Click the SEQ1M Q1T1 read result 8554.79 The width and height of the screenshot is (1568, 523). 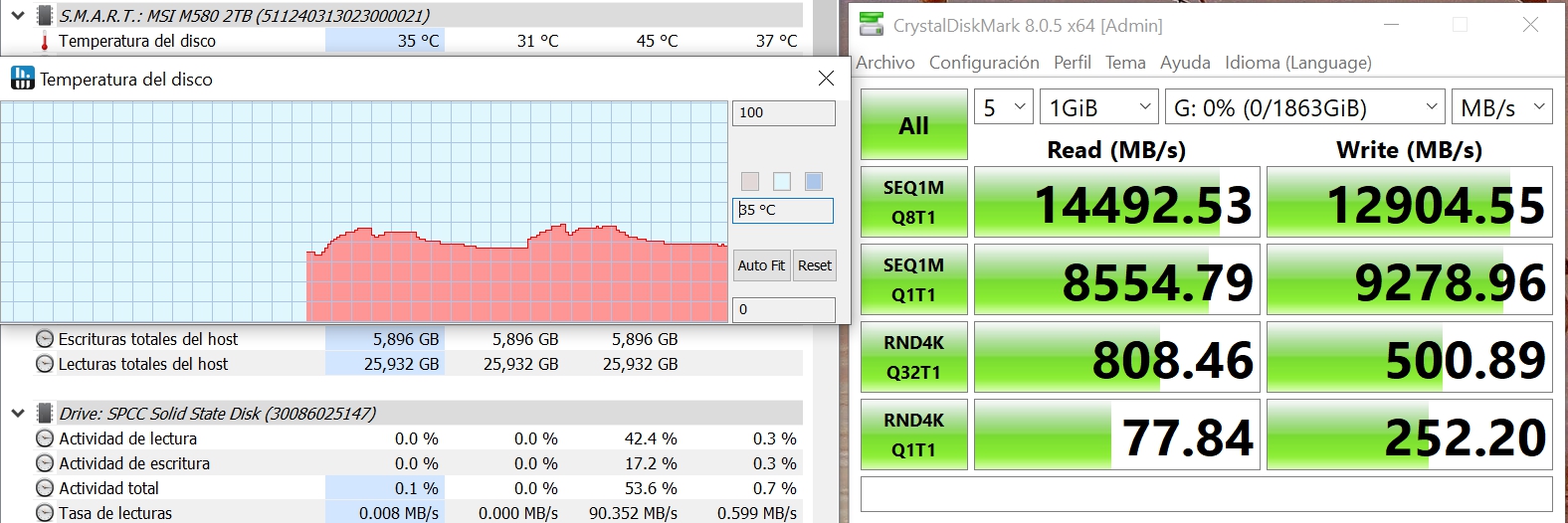pos(1116,279)
